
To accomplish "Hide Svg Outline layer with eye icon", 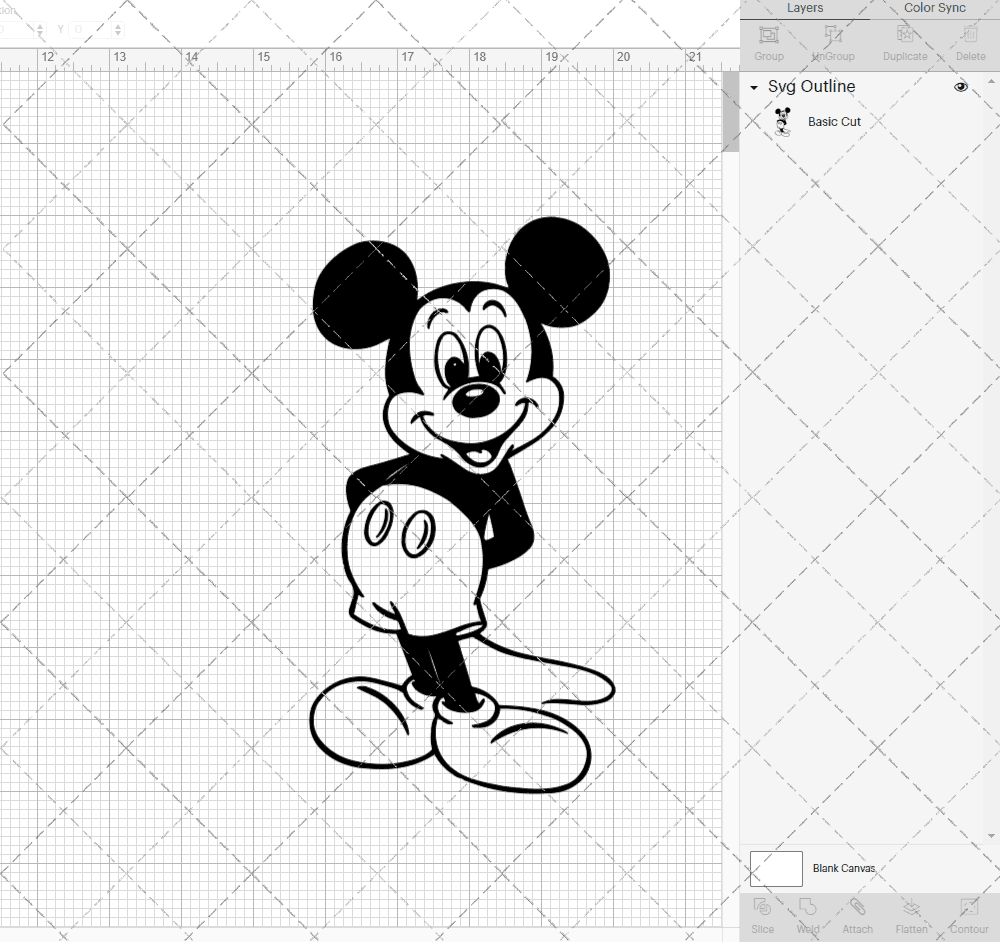I will (x=960, y=87).
